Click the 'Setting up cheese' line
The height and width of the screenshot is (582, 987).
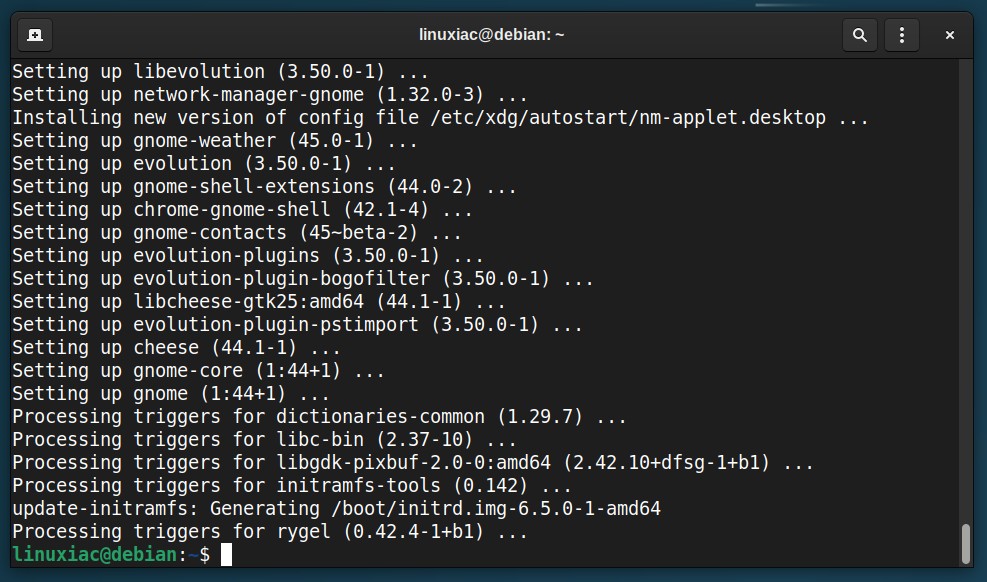coord(176,347)
